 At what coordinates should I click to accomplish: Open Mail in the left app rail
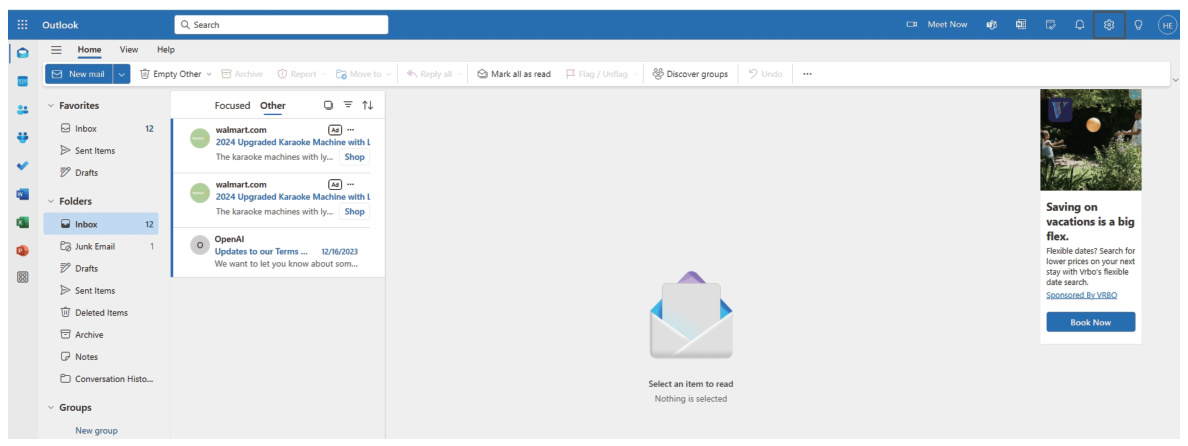point(23,53)
